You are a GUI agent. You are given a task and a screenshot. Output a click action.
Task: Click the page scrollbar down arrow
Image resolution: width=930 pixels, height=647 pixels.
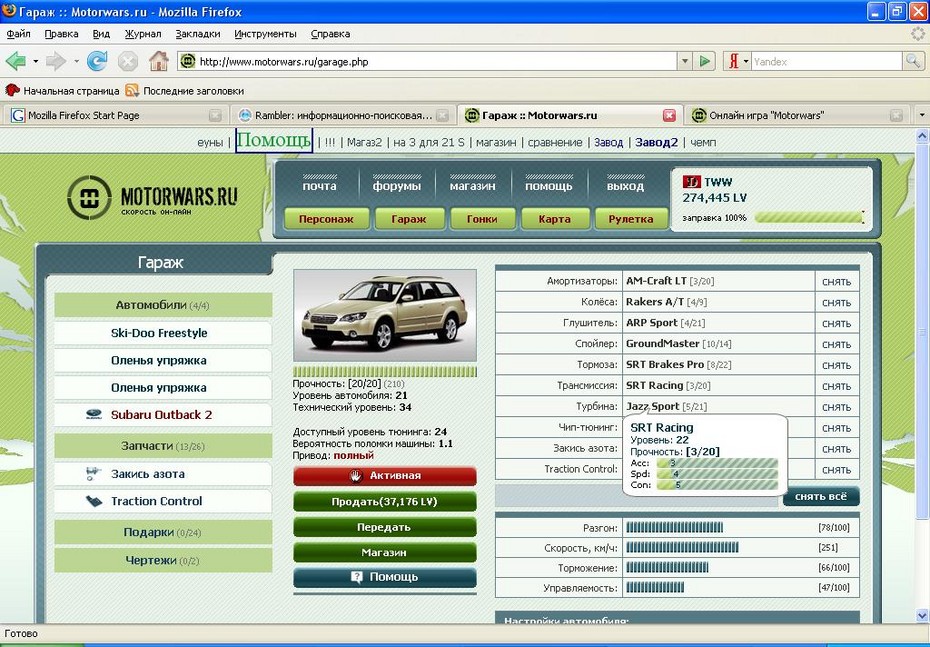click(922, 614)
